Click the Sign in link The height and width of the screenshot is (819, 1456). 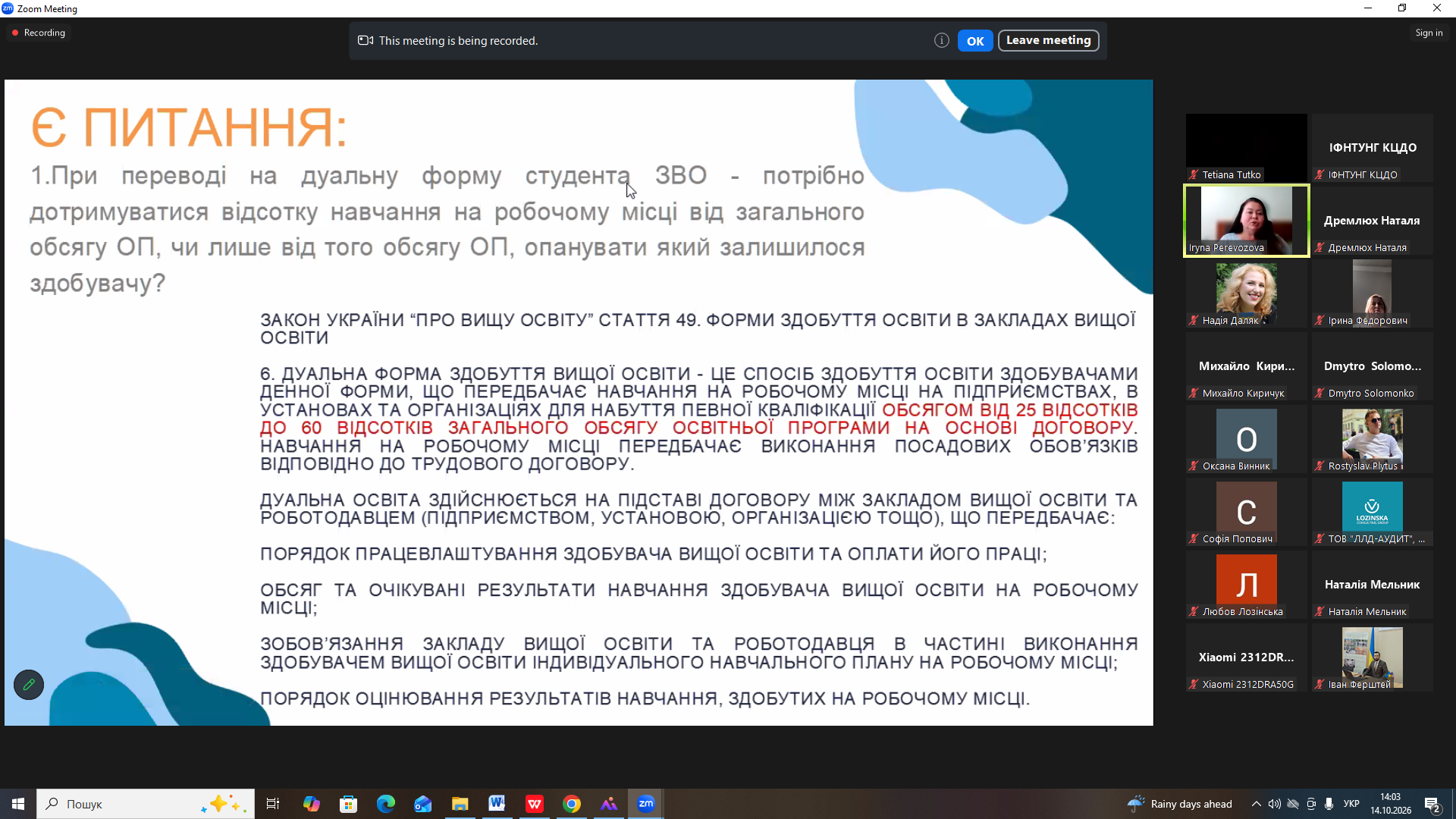point(1429,33)
